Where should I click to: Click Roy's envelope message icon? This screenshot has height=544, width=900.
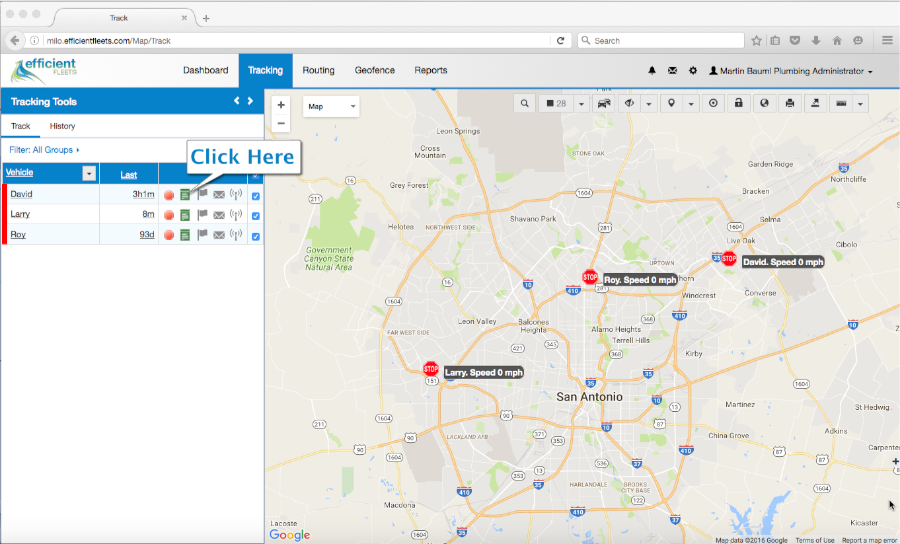point(219,235)
